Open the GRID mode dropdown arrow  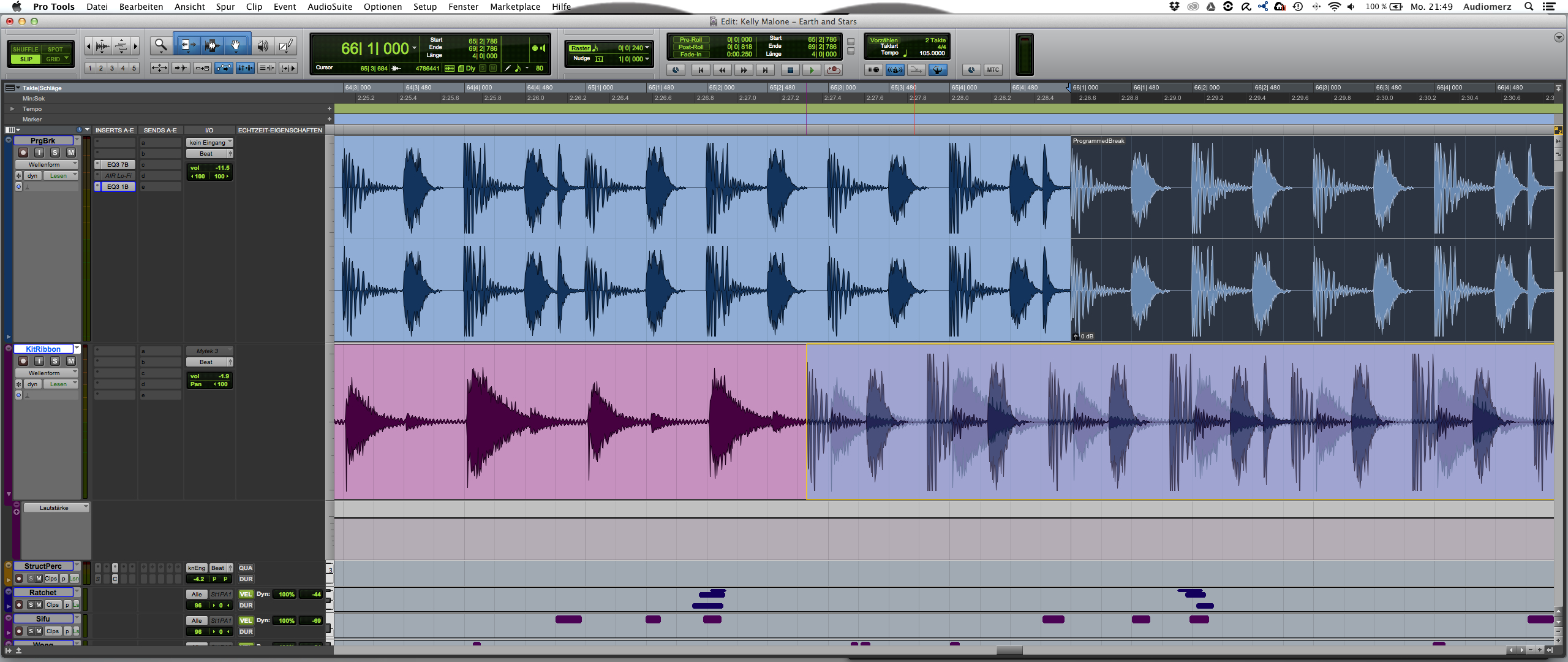point(67,59)
